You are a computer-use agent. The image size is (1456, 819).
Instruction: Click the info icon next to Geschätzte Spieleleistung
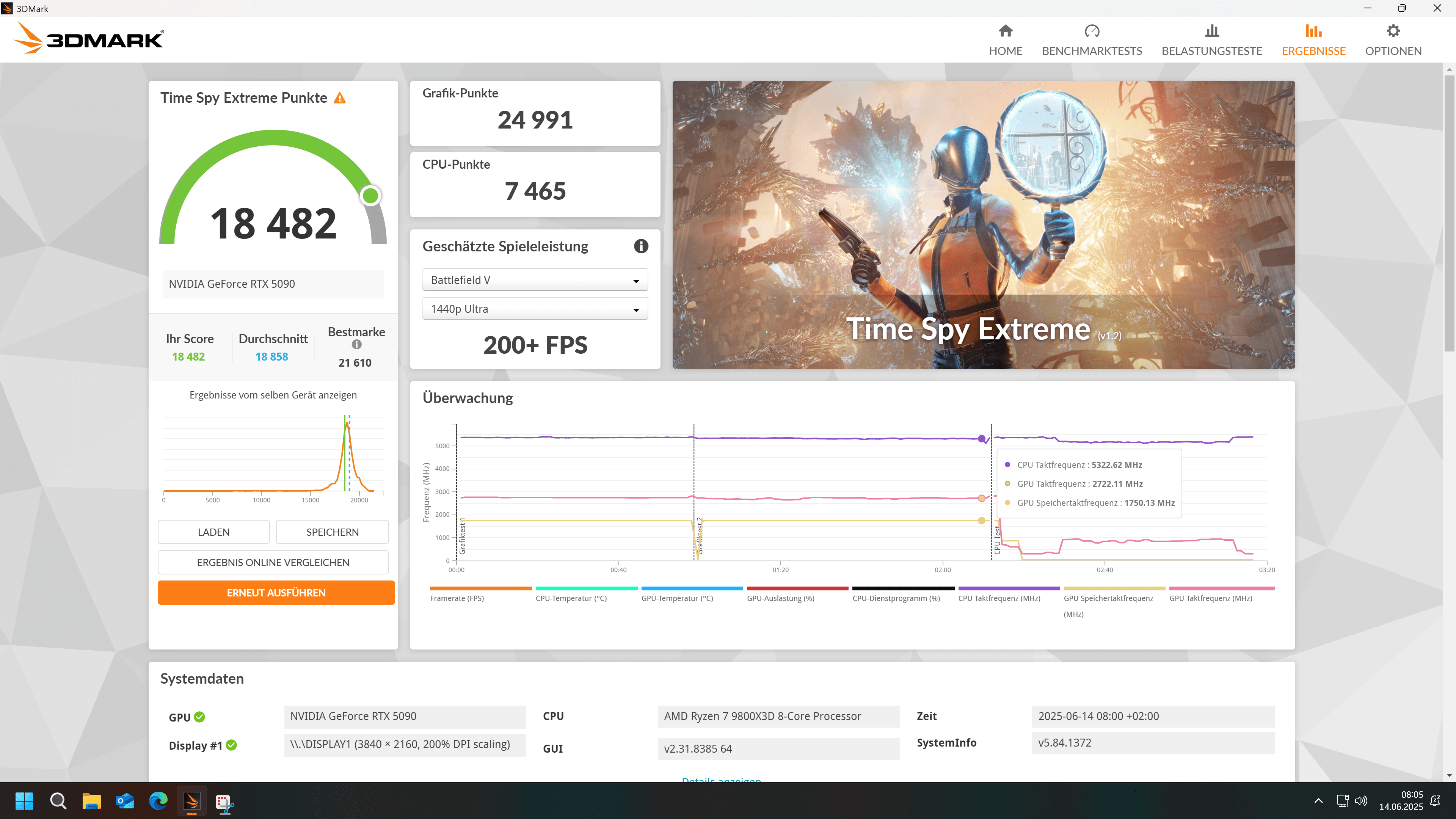point(640,246)
